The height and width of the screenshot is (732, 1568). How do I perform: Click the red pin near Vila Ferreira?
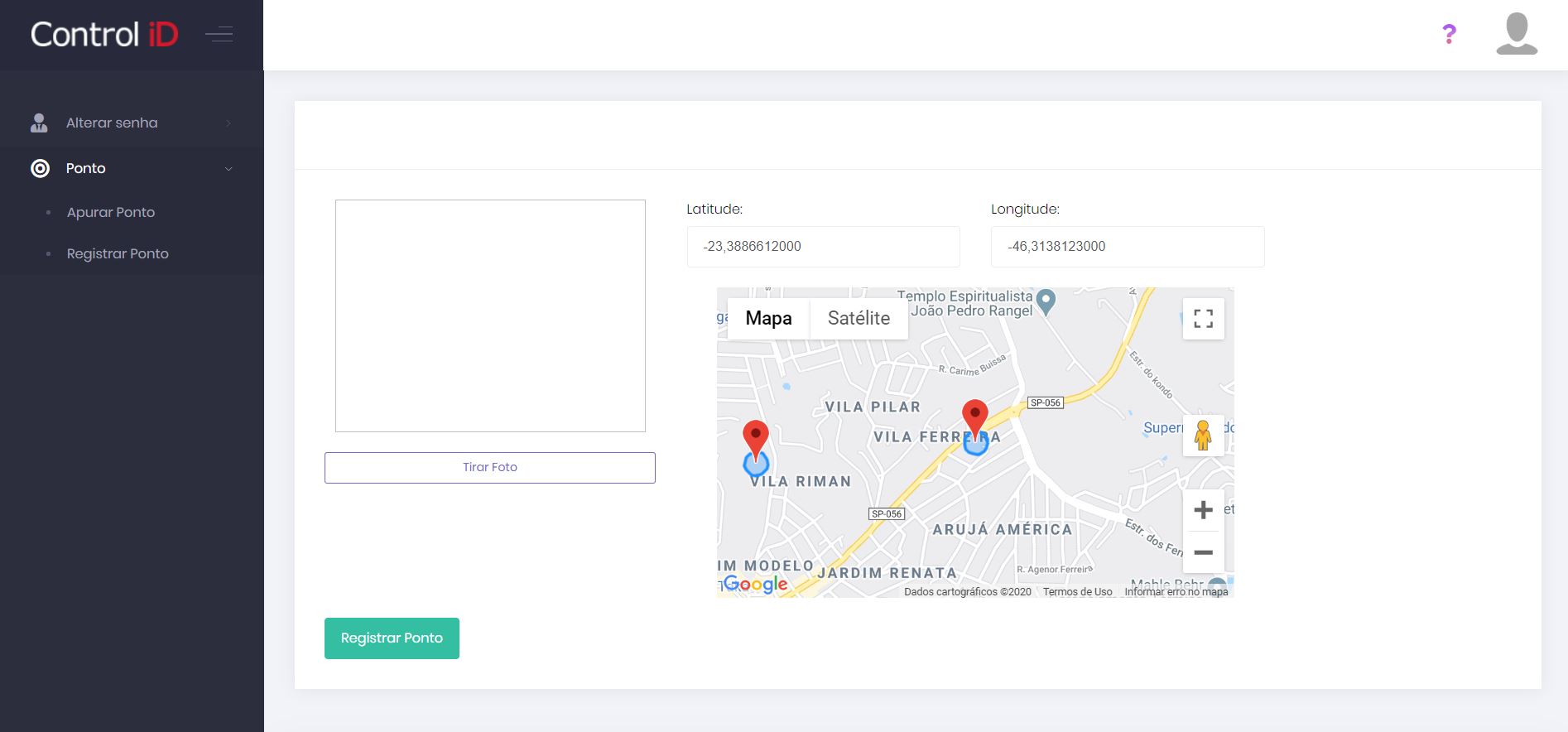click(975, 419)
